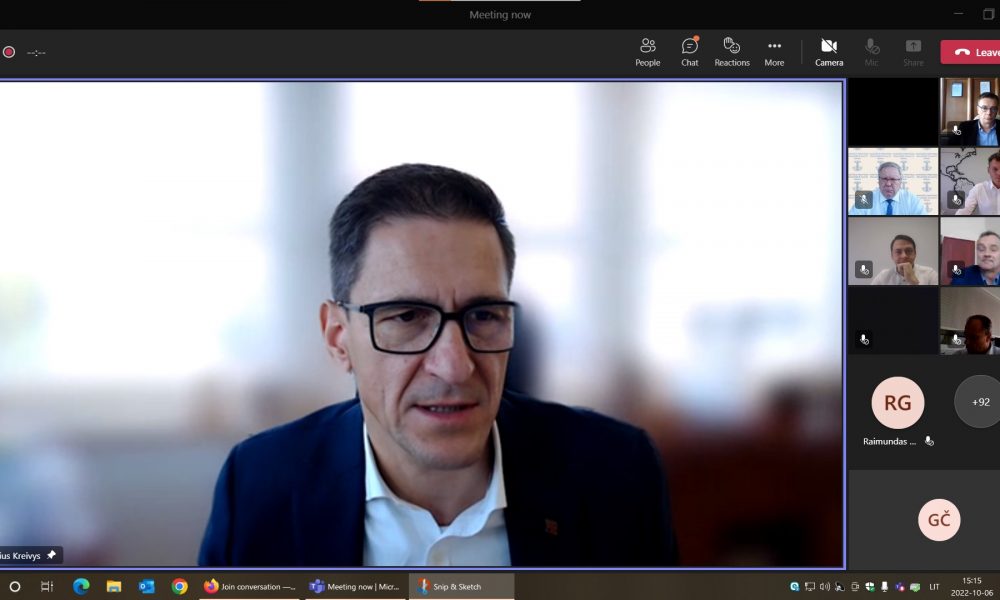Open the meeting Chat panel
The height and width of the screenshot is (600, 1000).
(x=689, y=52)
